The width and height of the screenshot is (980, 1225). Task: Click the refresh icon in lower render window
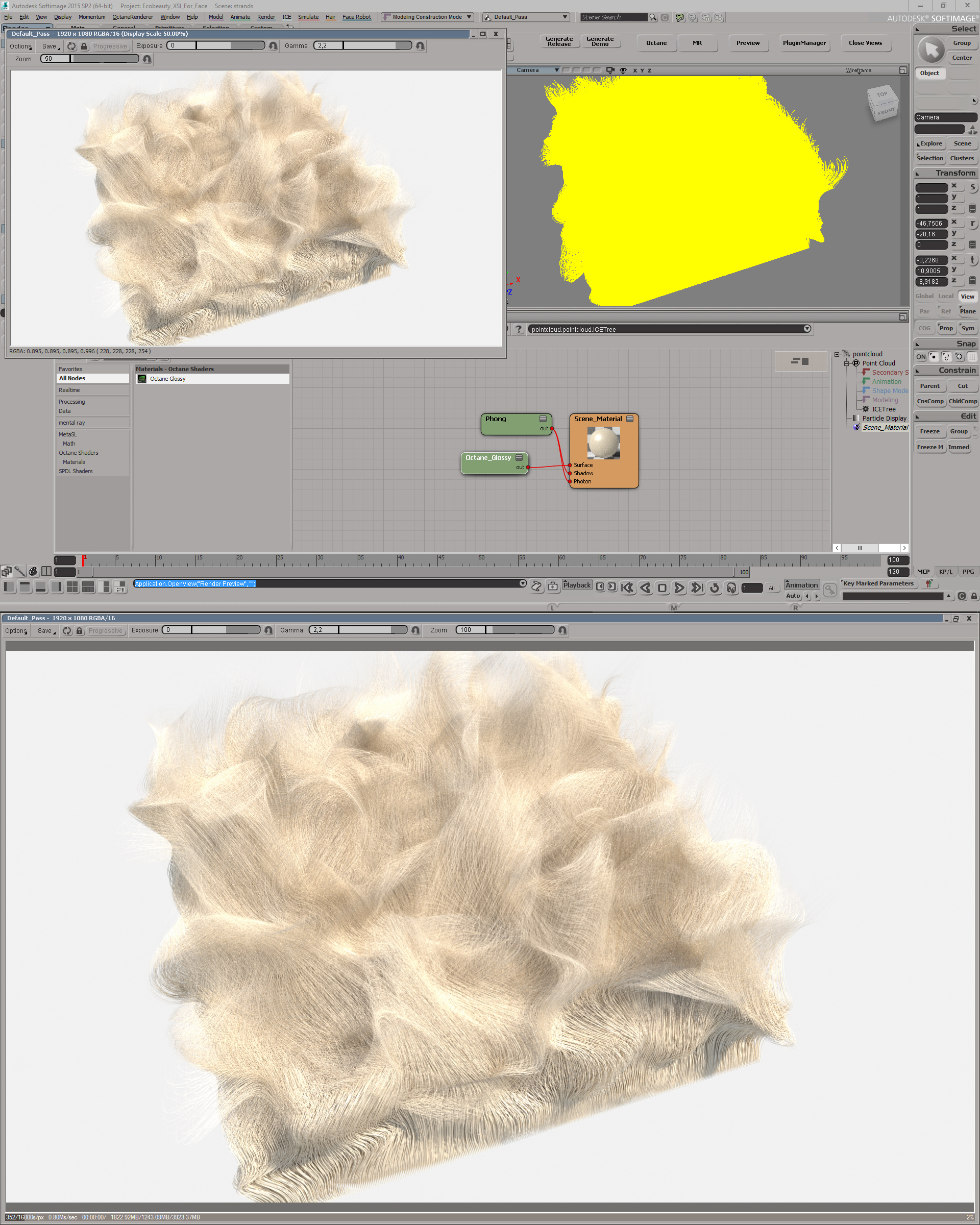click(67, 631)
